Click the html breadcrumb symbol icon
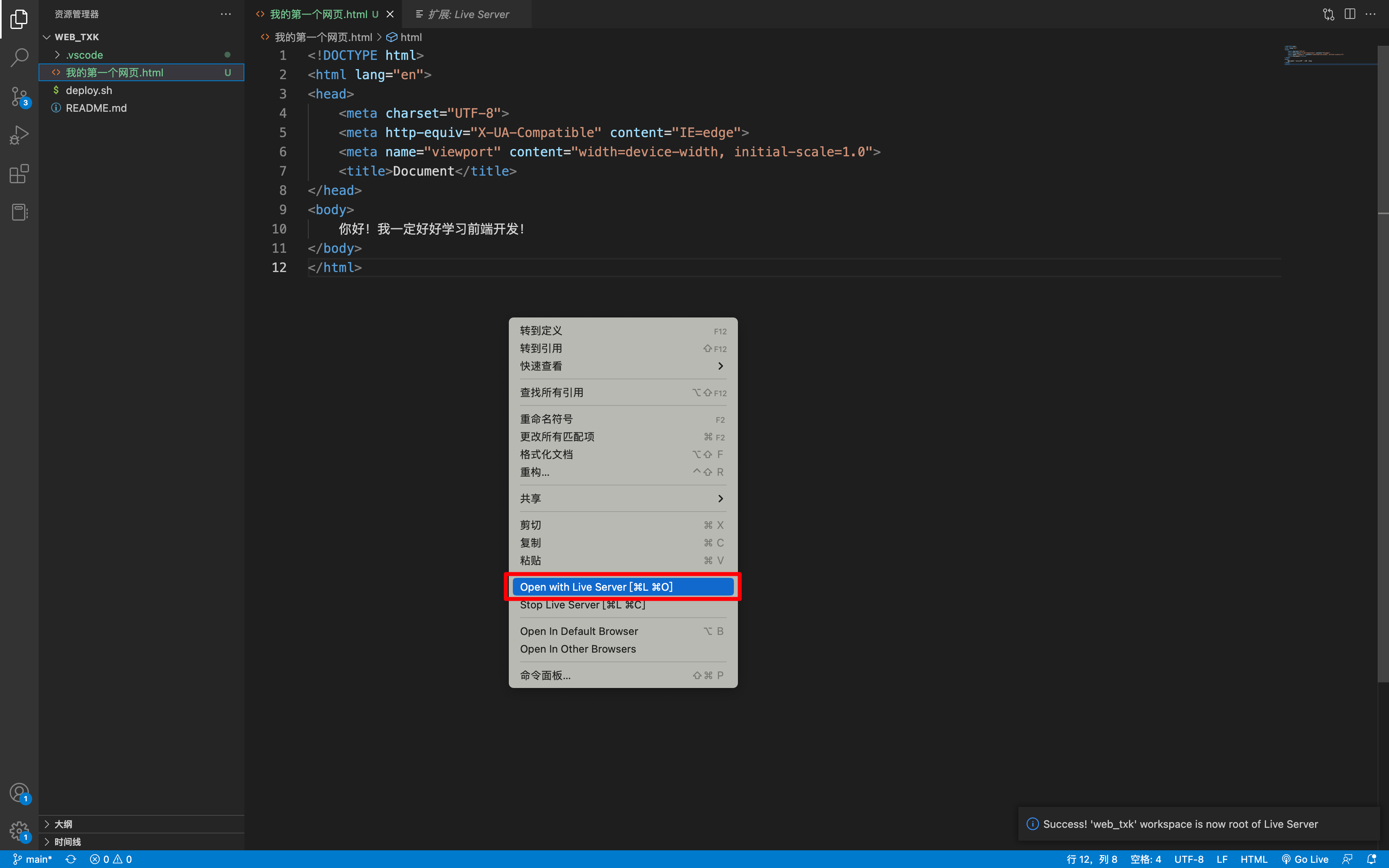The width and height of the screenshot is (1389, 868). (391, 37)
